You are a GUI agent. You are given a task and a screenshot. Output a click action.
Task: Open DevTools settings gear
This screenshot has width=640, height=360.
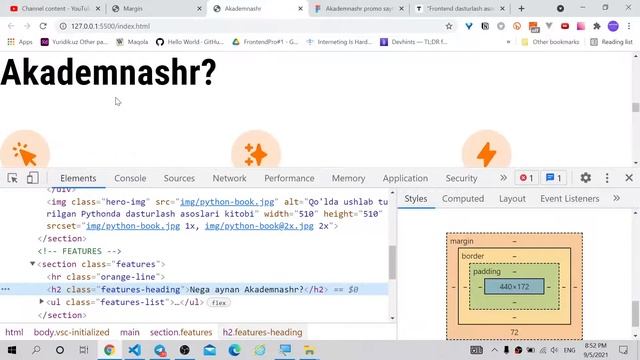[x=586, y=178]
